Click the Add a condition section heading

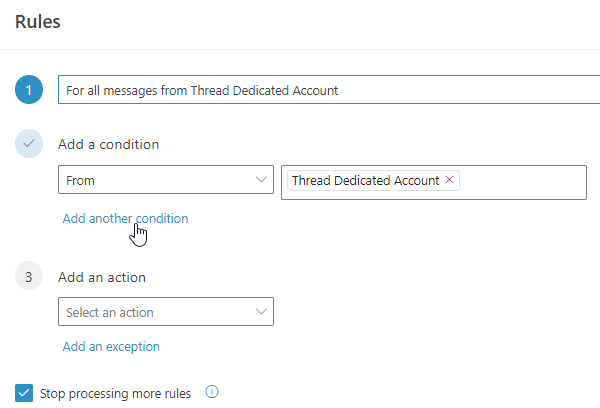[108, 144]
